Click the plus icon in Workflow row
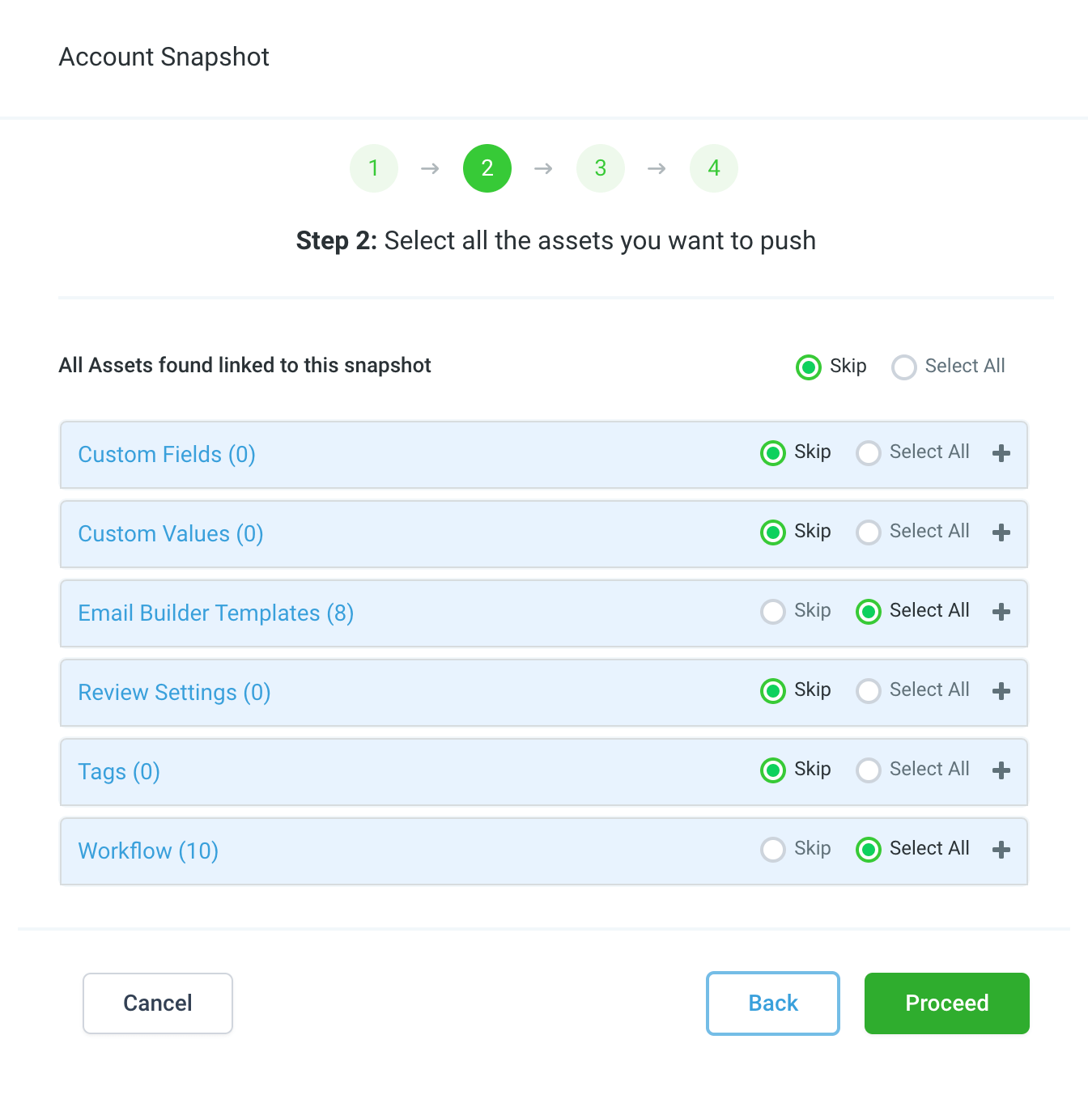Viewport: 1088px width, 1120px height. [1001, 850]
